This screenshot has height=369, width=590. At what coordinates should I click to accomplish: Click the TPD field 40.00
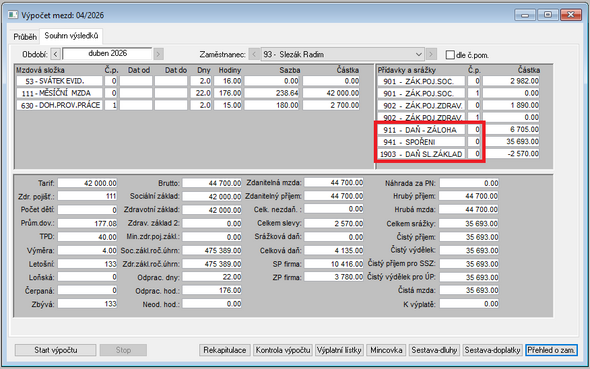pyautogui.click(x=87, y=237)
